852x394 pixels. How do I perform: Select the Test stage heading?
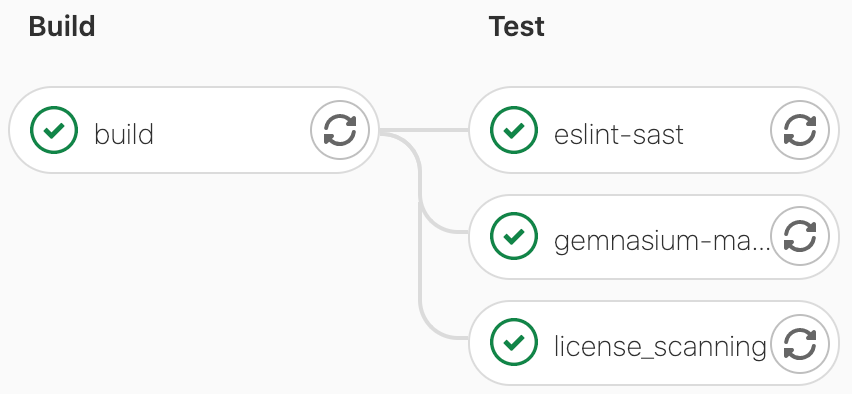516,26
